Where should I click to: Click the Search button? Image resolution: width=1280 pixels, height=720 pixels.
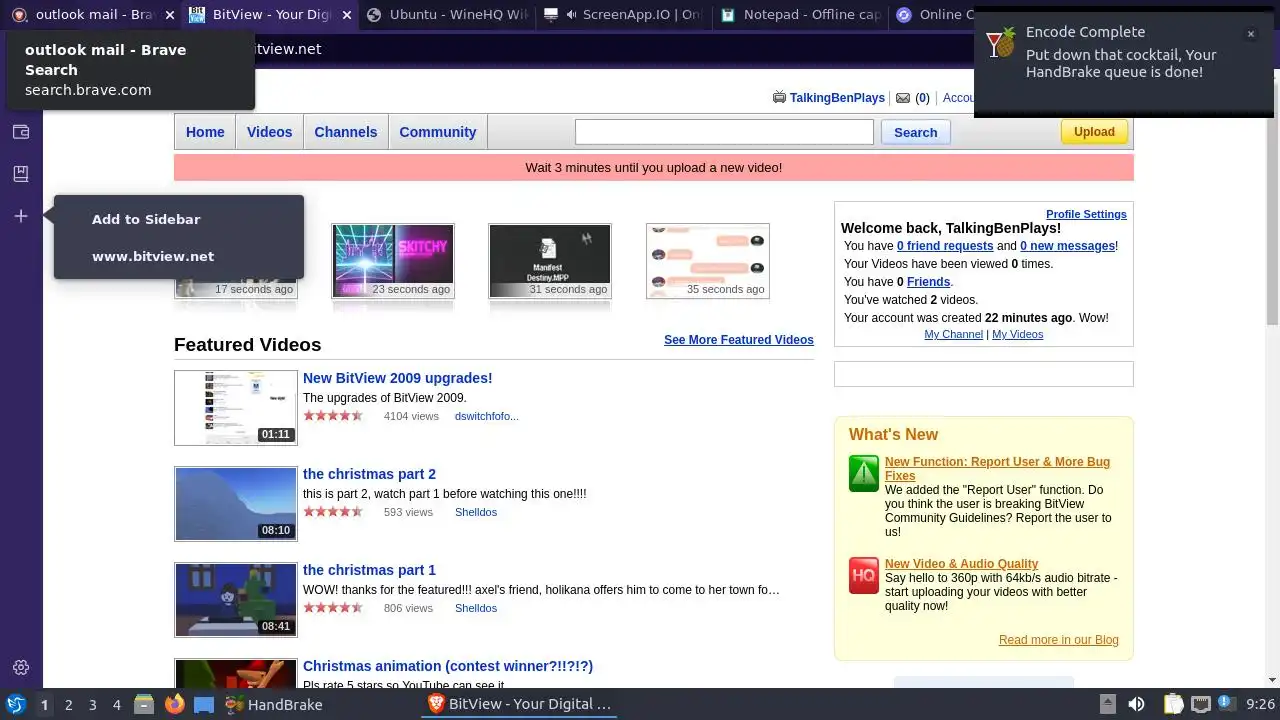pyautogui.click(x=915, y=132)
